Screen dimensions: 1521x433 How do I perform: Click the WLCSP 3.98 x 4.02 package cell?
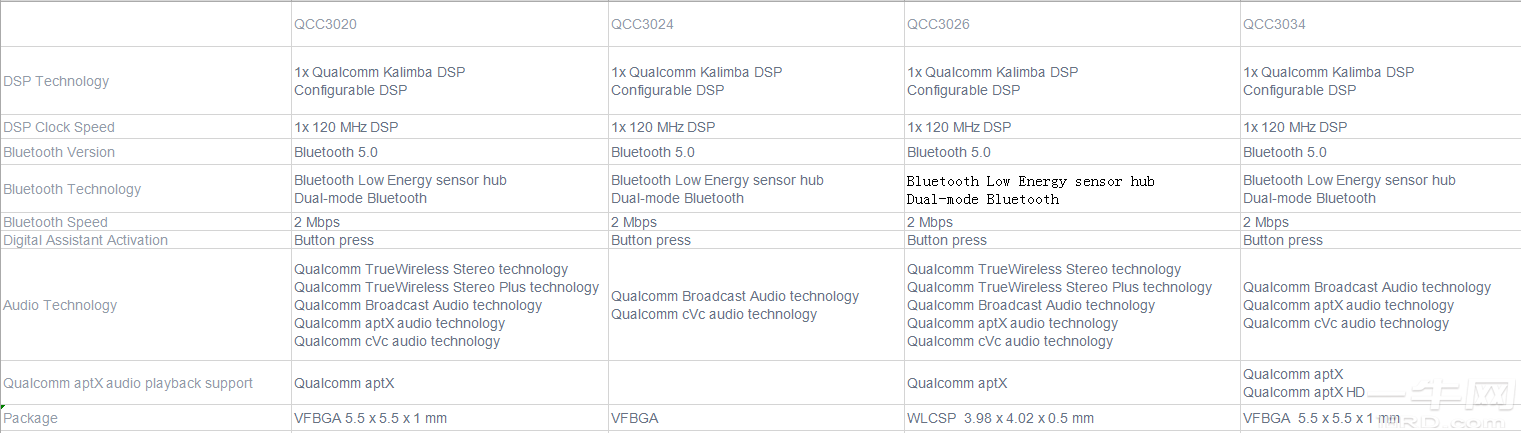(x=1000, y=418)
